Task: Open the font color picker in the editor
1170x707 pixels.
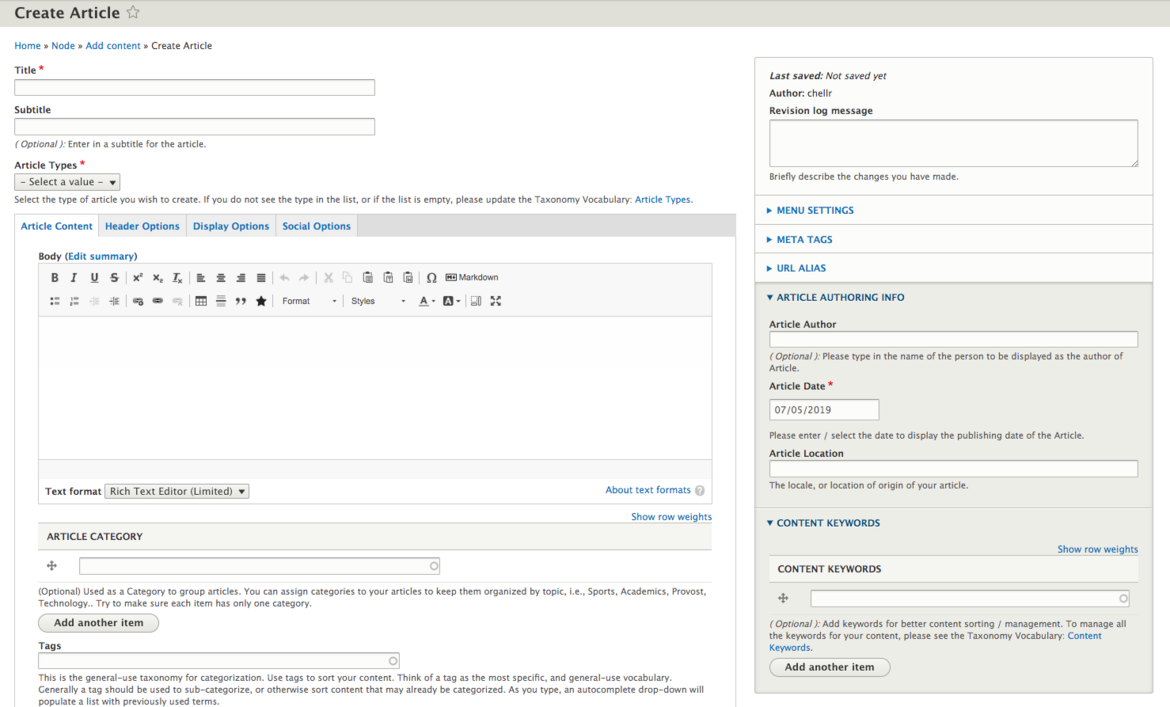Action: tap(425, 301)
